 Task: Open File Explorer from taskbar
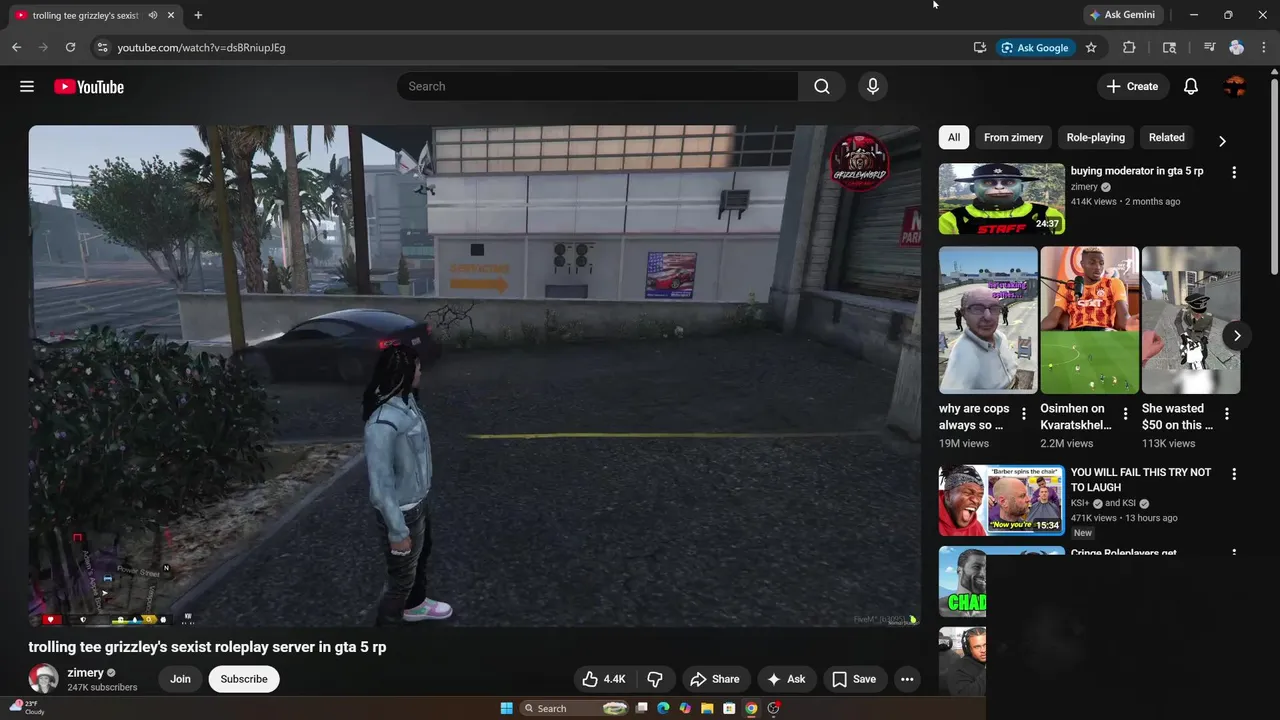[x=707, y=708]
